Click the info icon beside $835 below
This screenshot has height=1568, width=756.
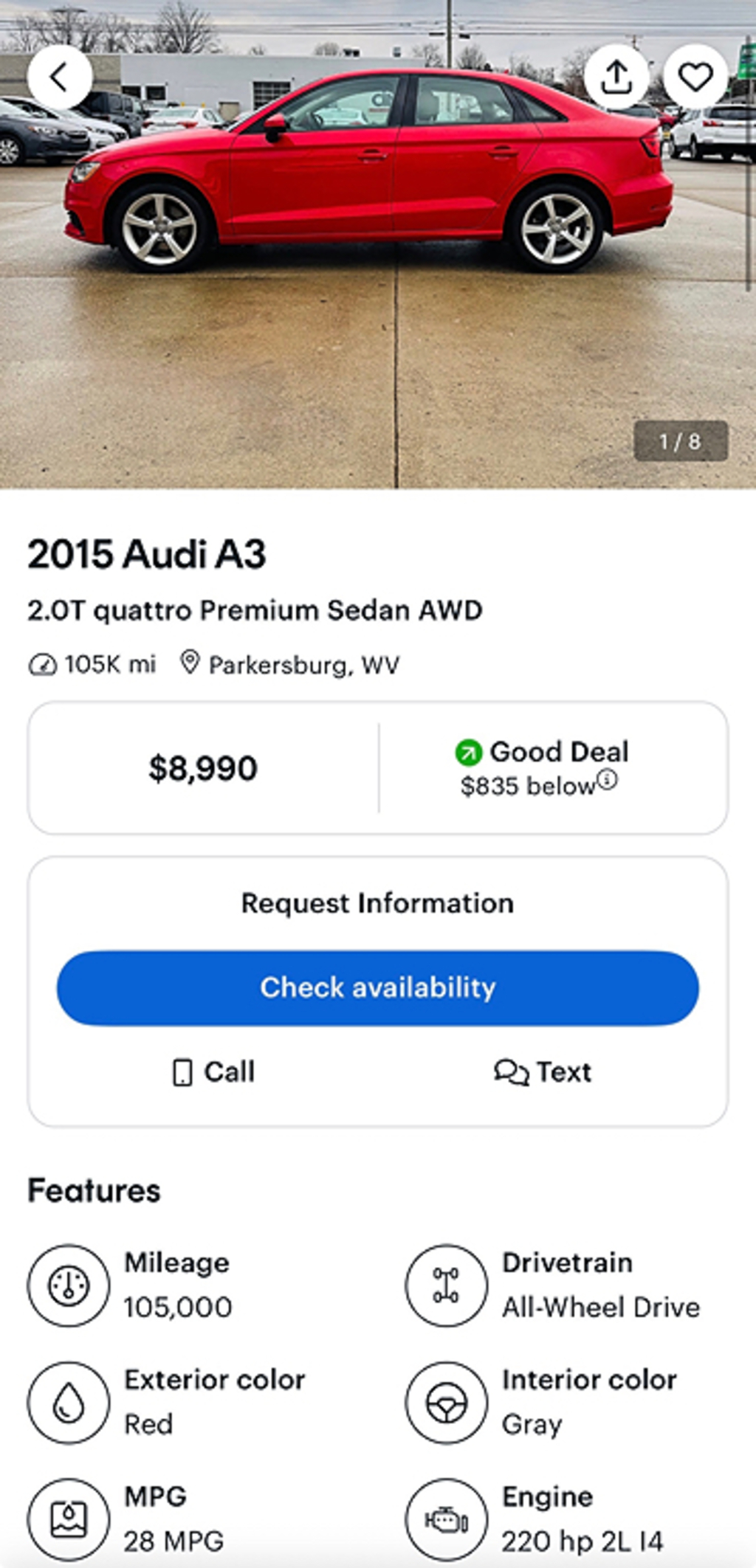tap(607, 780)
